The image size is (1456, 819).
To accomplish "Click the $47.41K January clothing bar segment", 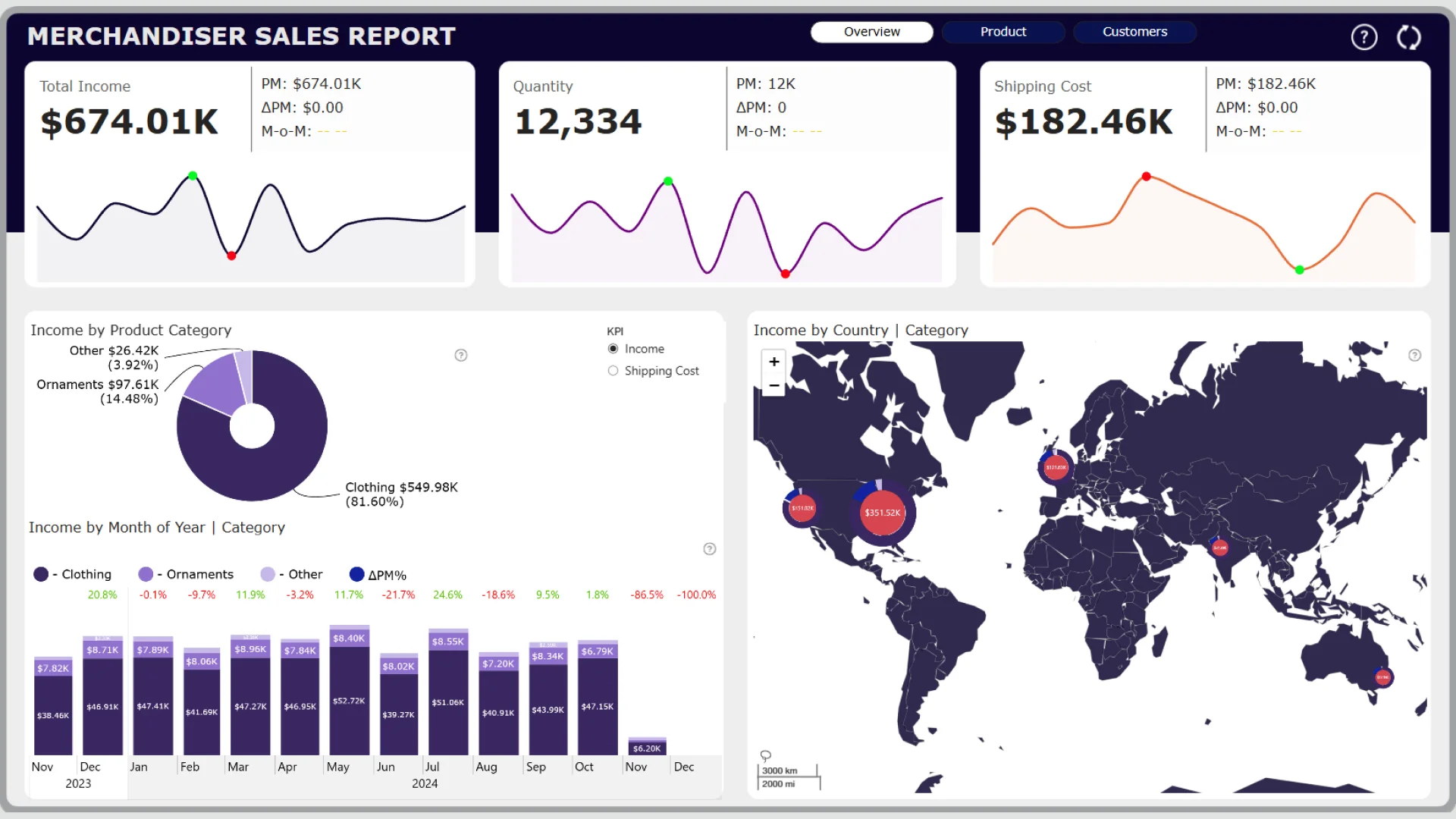I will point(152,706).
